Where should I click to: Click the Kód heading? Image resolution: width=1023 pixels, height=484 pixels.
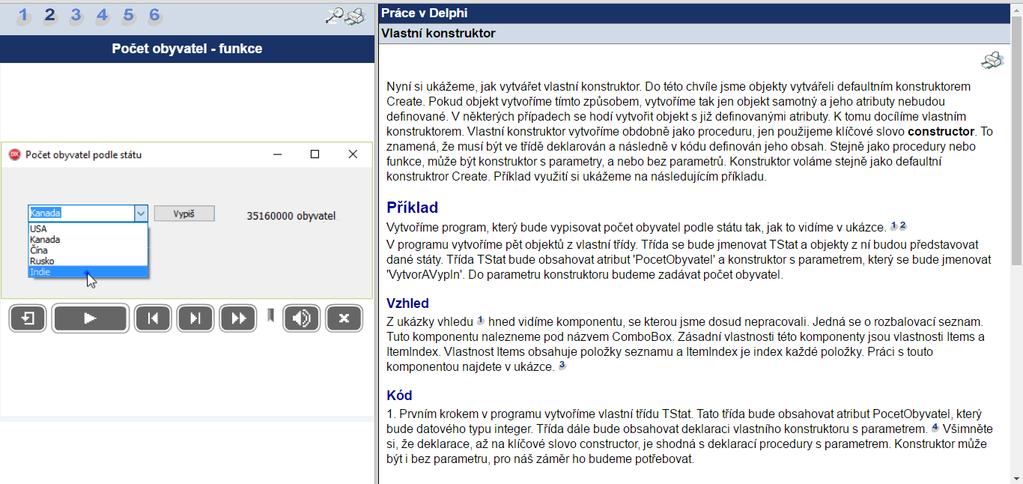pos(399,395)
